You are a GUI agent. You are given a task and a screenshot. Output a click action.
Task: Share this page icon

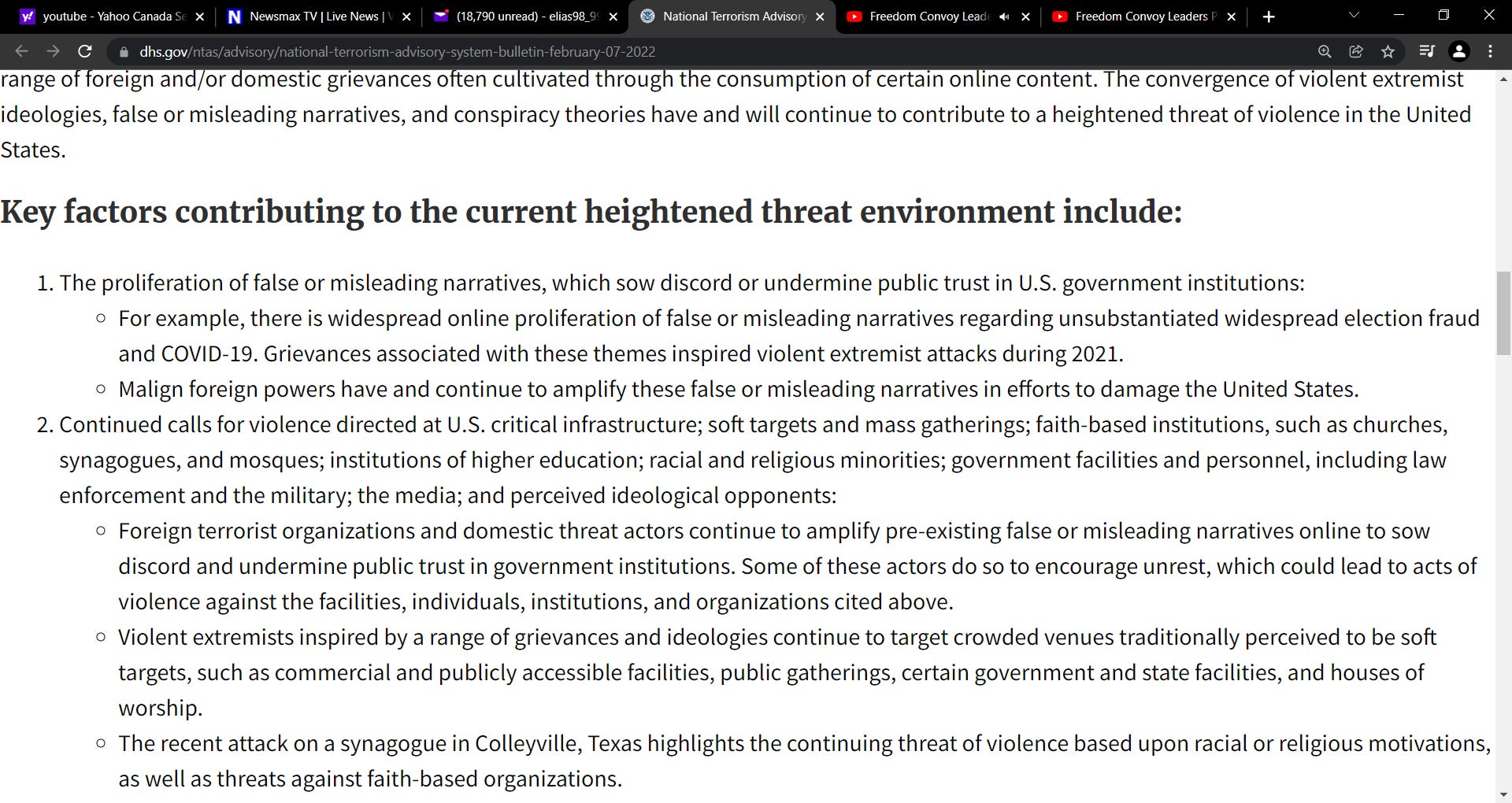1356,51
